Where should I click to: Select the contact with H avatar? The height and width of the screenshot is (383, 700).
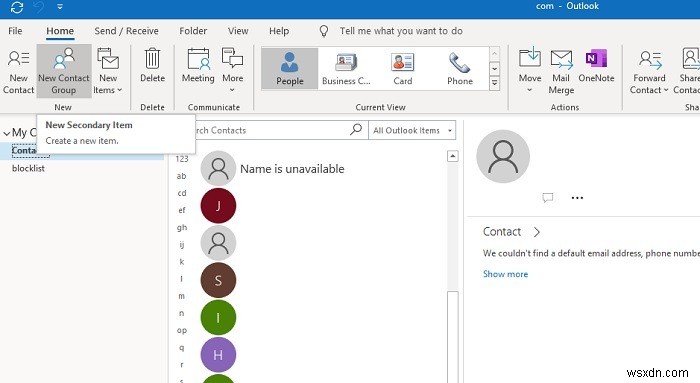(218, 355)
